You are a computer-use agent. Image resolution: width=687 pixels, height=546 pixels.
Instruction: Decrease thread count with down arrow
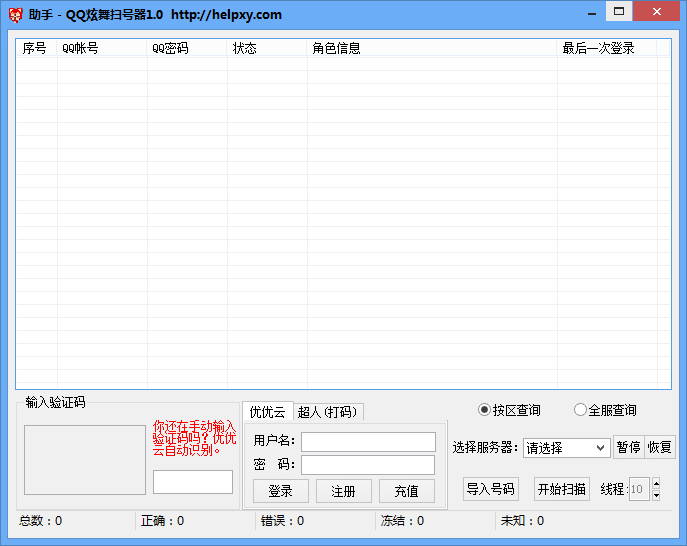click(x=656, y=495)
